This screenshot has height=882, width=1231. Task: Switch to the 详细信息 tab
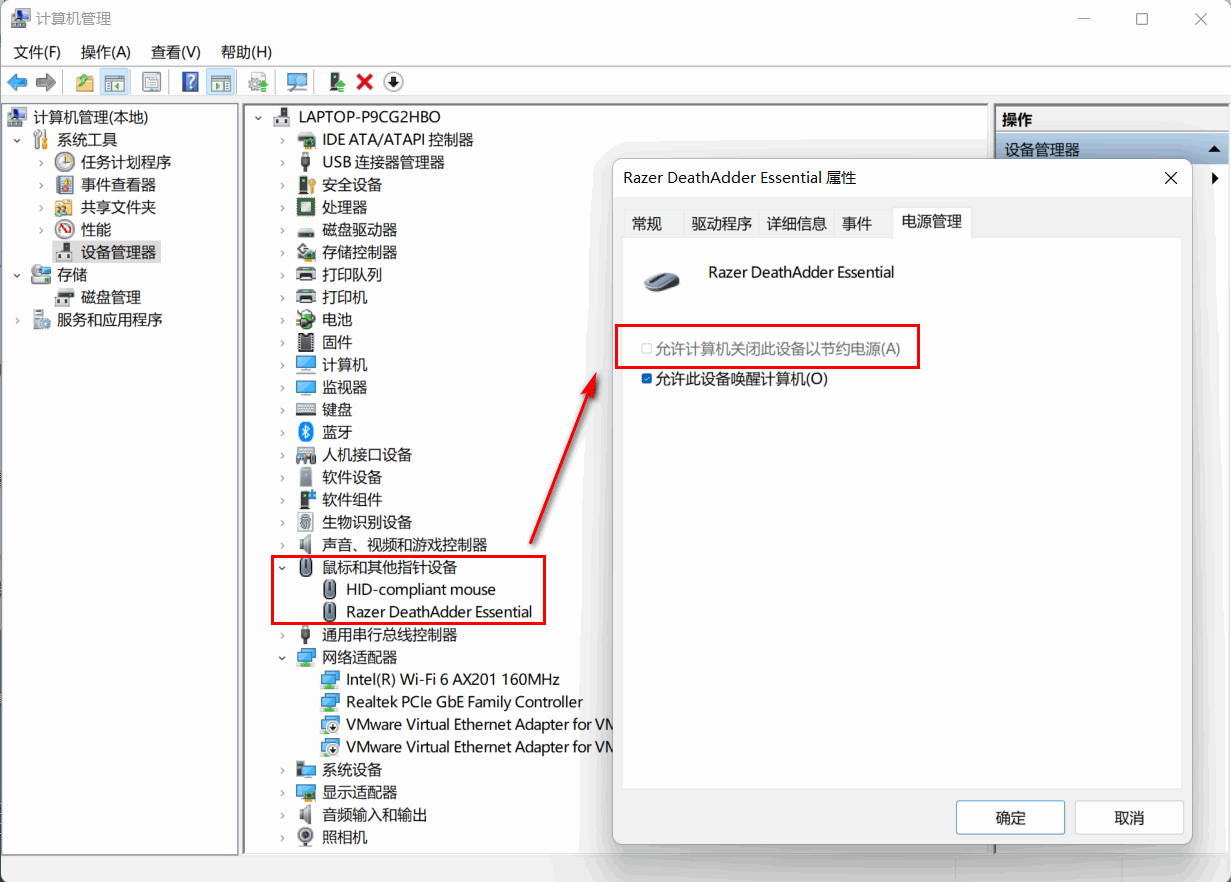(x=796, y=224)
